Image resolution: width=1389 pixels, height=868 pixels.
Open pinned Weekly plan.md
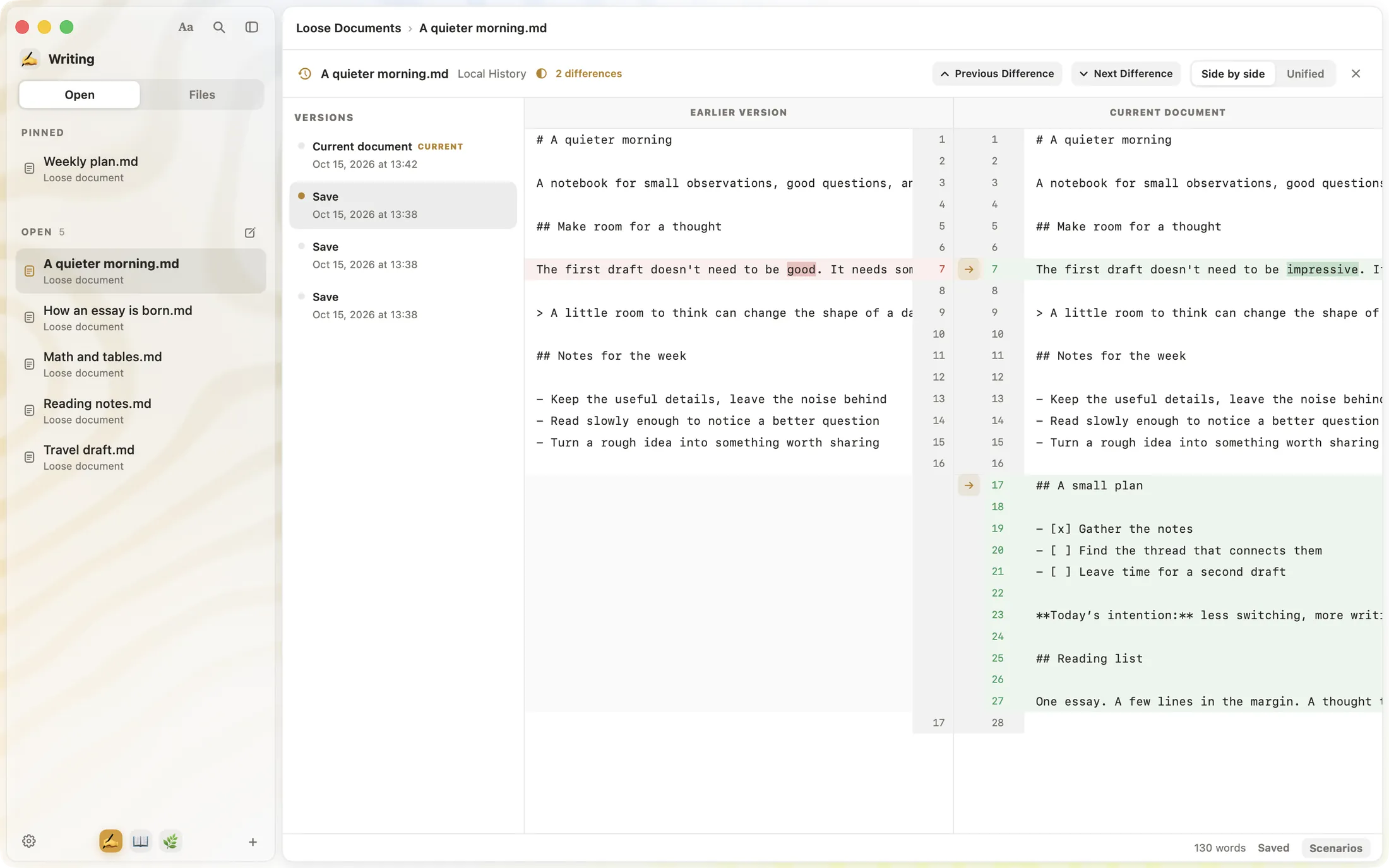(x=141, y=169)
